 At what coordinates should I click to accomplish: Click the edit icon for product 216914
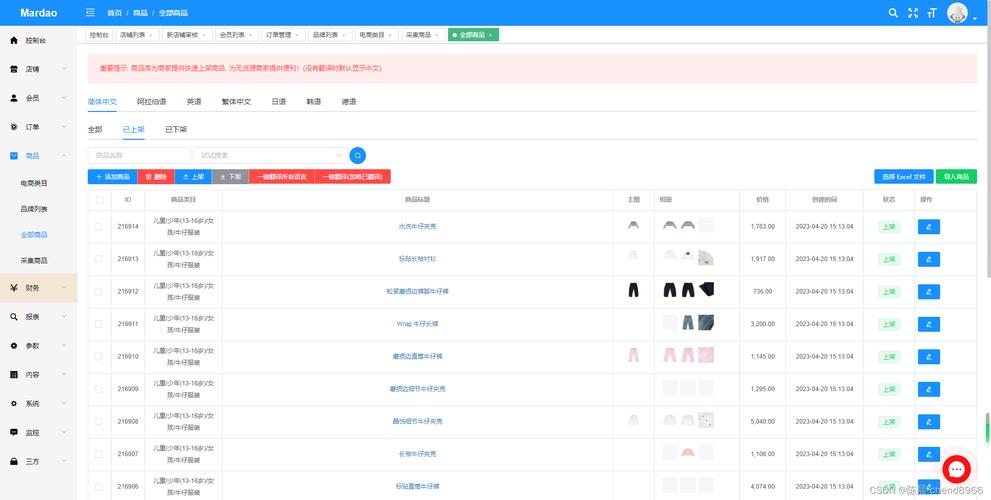pos(928,226)
